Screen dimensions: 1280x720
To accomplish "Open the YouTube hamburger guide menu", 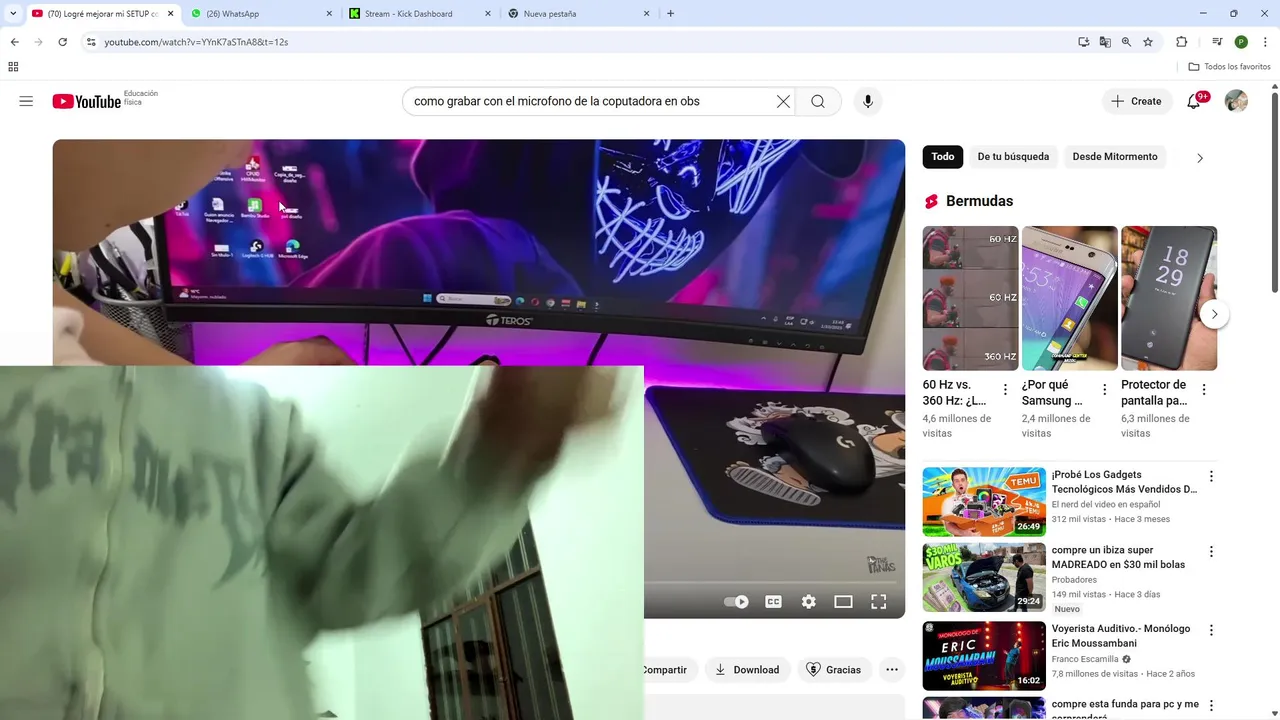I will (x=26, y=101).
